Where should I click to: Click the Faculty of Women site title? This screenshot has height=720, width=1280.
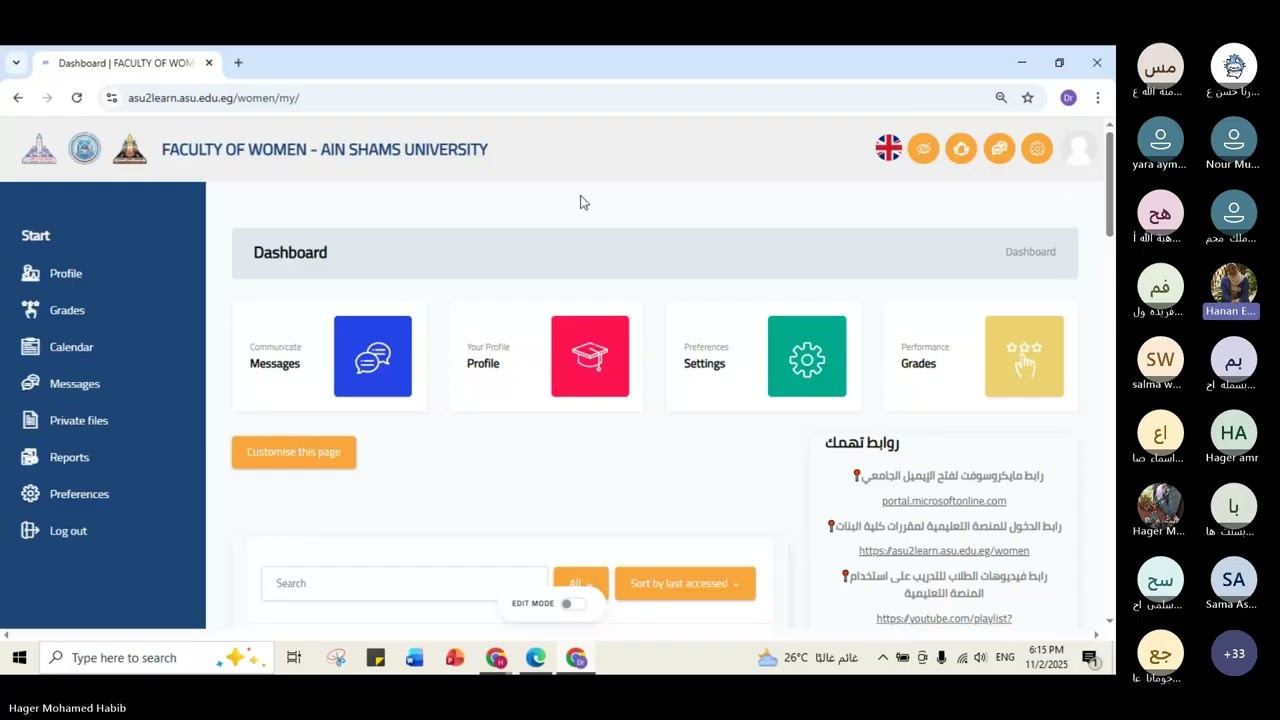tap(325, 150)
